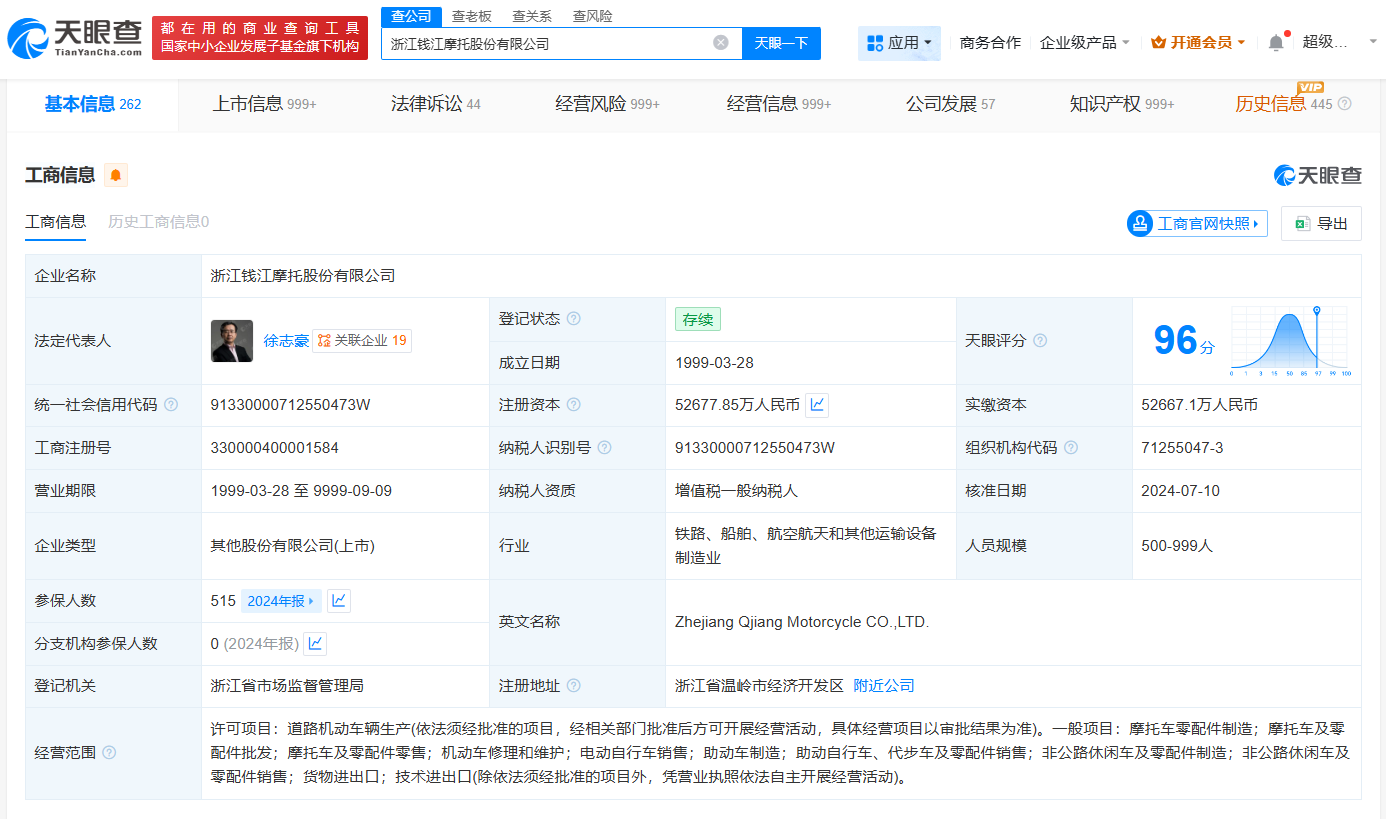Clear the search box with the X icon
The width and height of the screenshot is (1386, 819).
point(722,43)
